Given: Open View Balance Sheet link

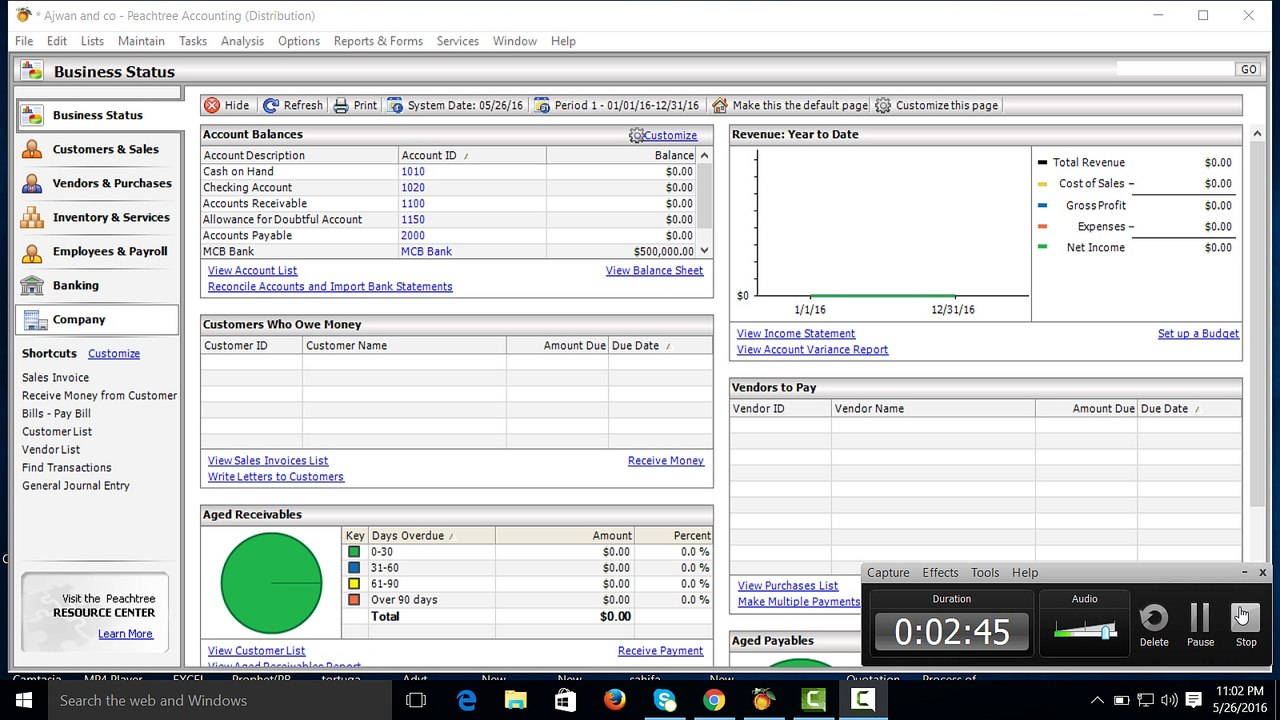Looking at the screenshot, I should pyautogui.click(x=654, y=271).
